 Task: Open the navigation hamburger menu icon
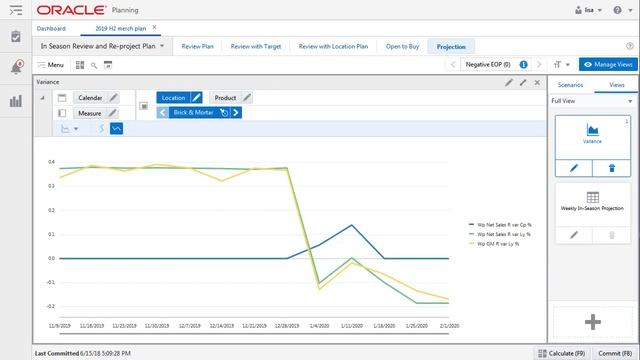[x=16, y=10]
